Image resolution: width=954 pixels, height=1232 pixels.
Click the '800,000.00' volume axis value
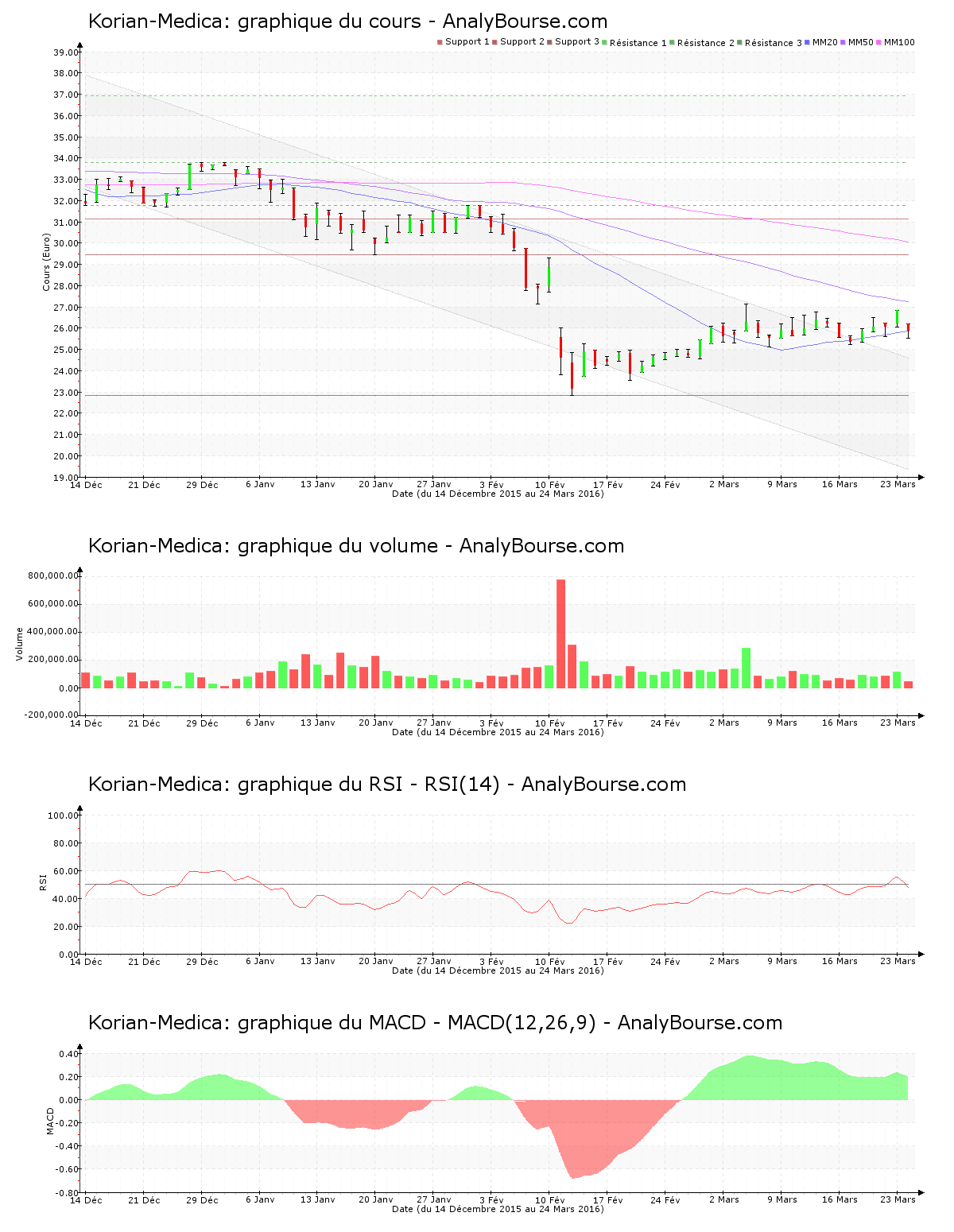point(53,575)
